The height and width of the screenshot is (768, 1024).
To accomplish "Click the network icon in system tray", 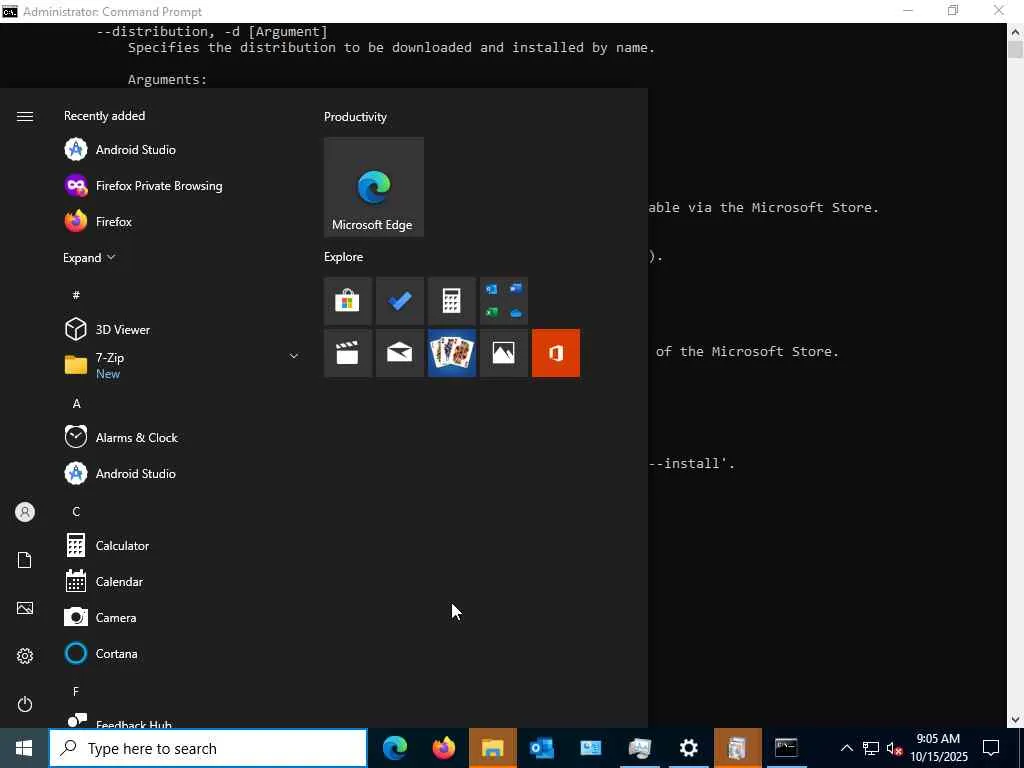I will tap(871, 748).
